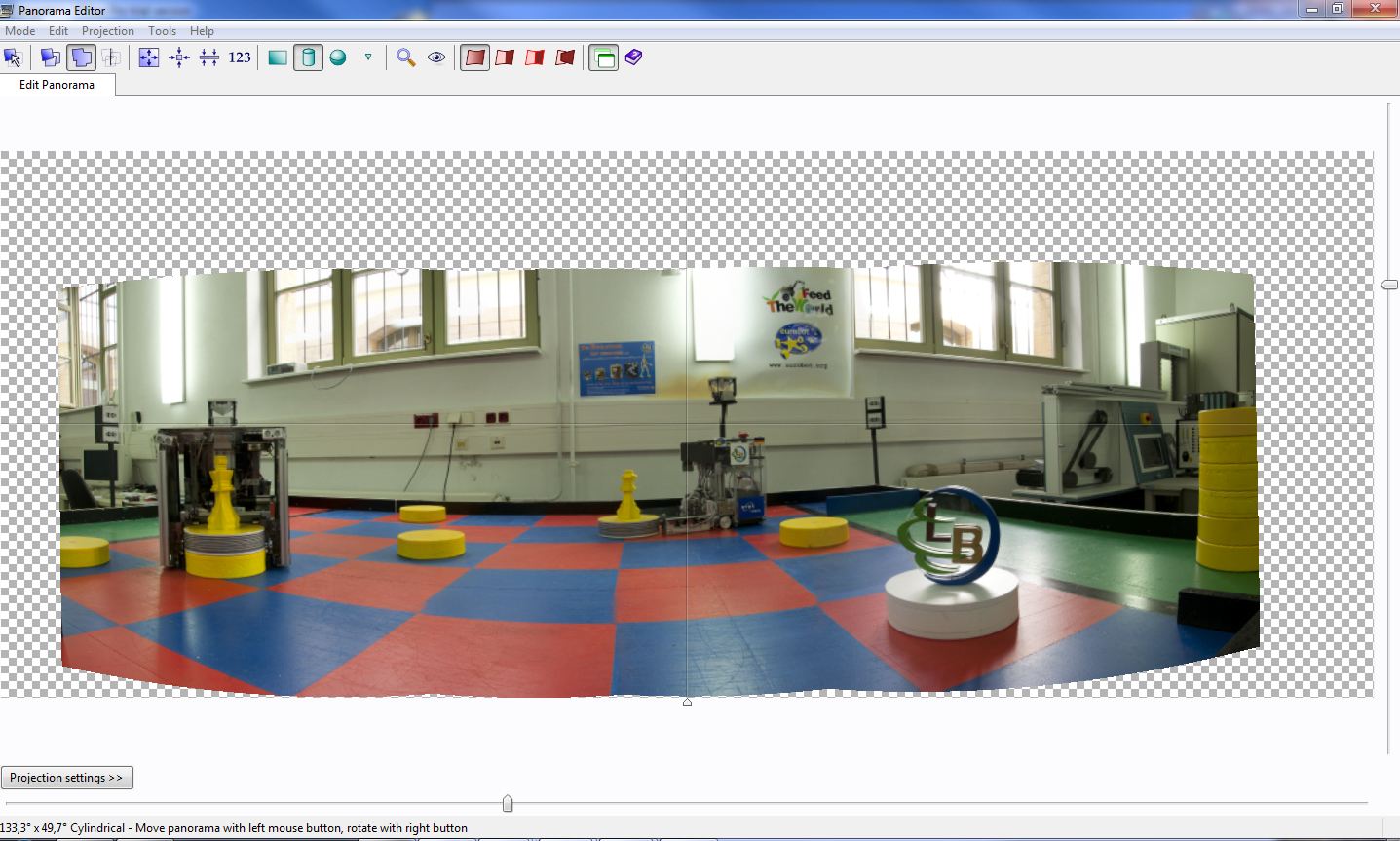Click the horizontal field-of-view slider handle
1400x841 pixels.
tap(508, 803)
